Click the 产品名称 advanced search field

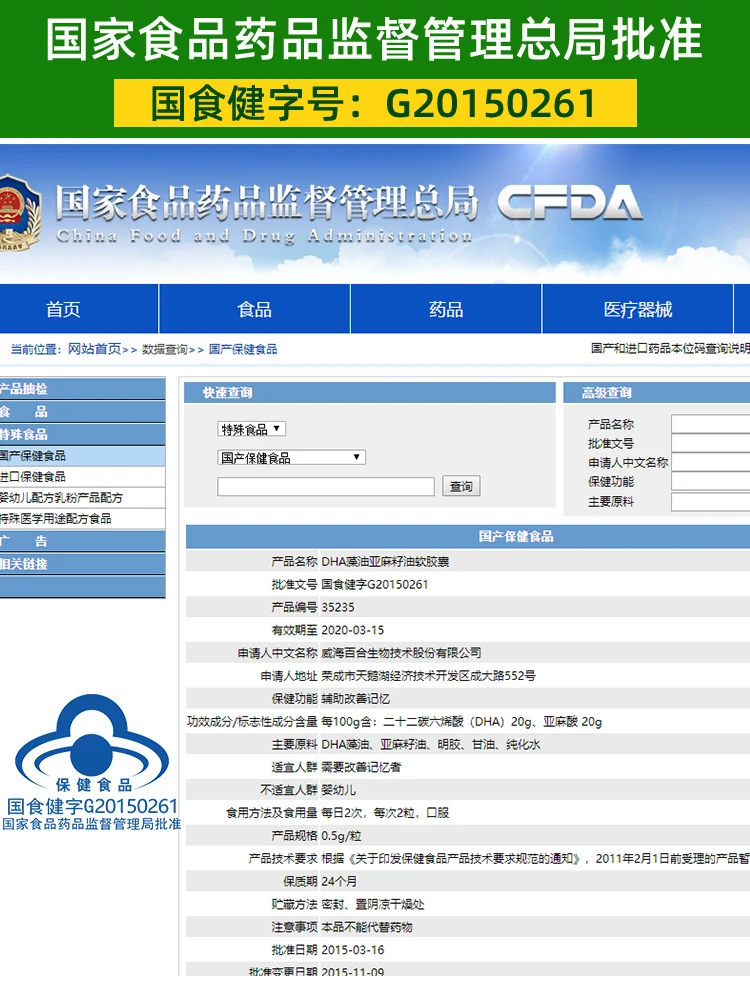point(710,424)
